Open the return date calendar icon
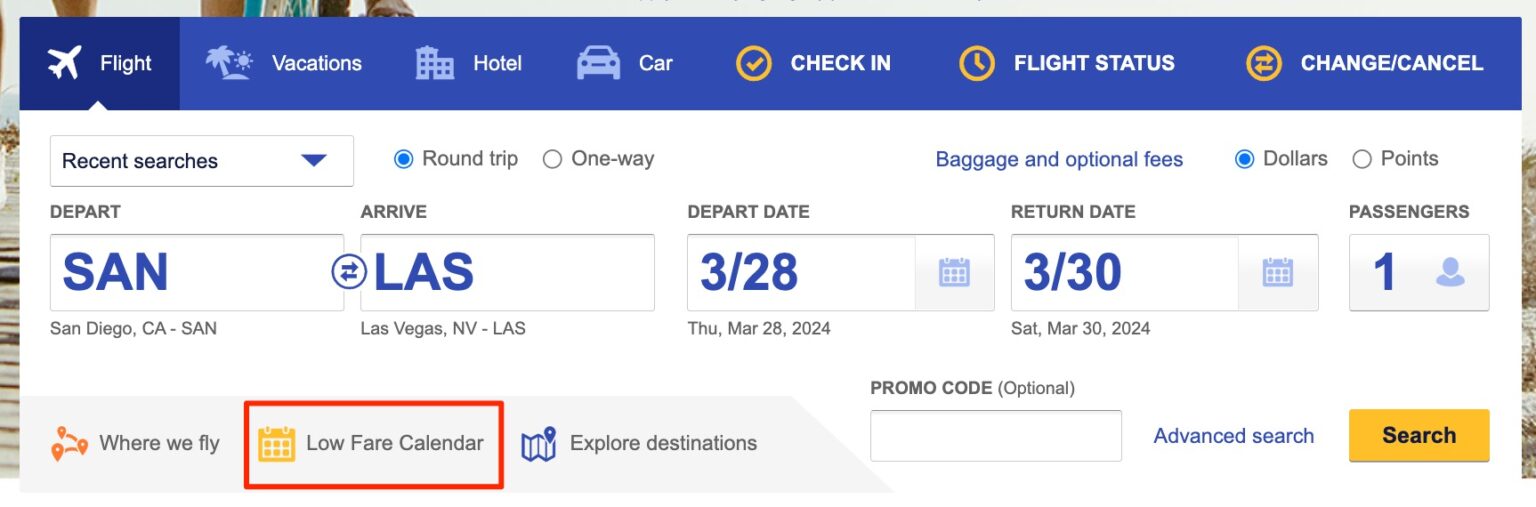Viewport: 1536px width, 507px height. [x=1277, y=272]
